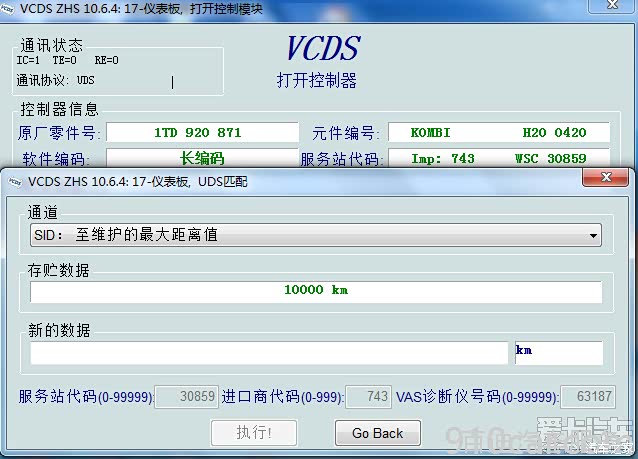Click the stored data field showing 10000 km

316,292
